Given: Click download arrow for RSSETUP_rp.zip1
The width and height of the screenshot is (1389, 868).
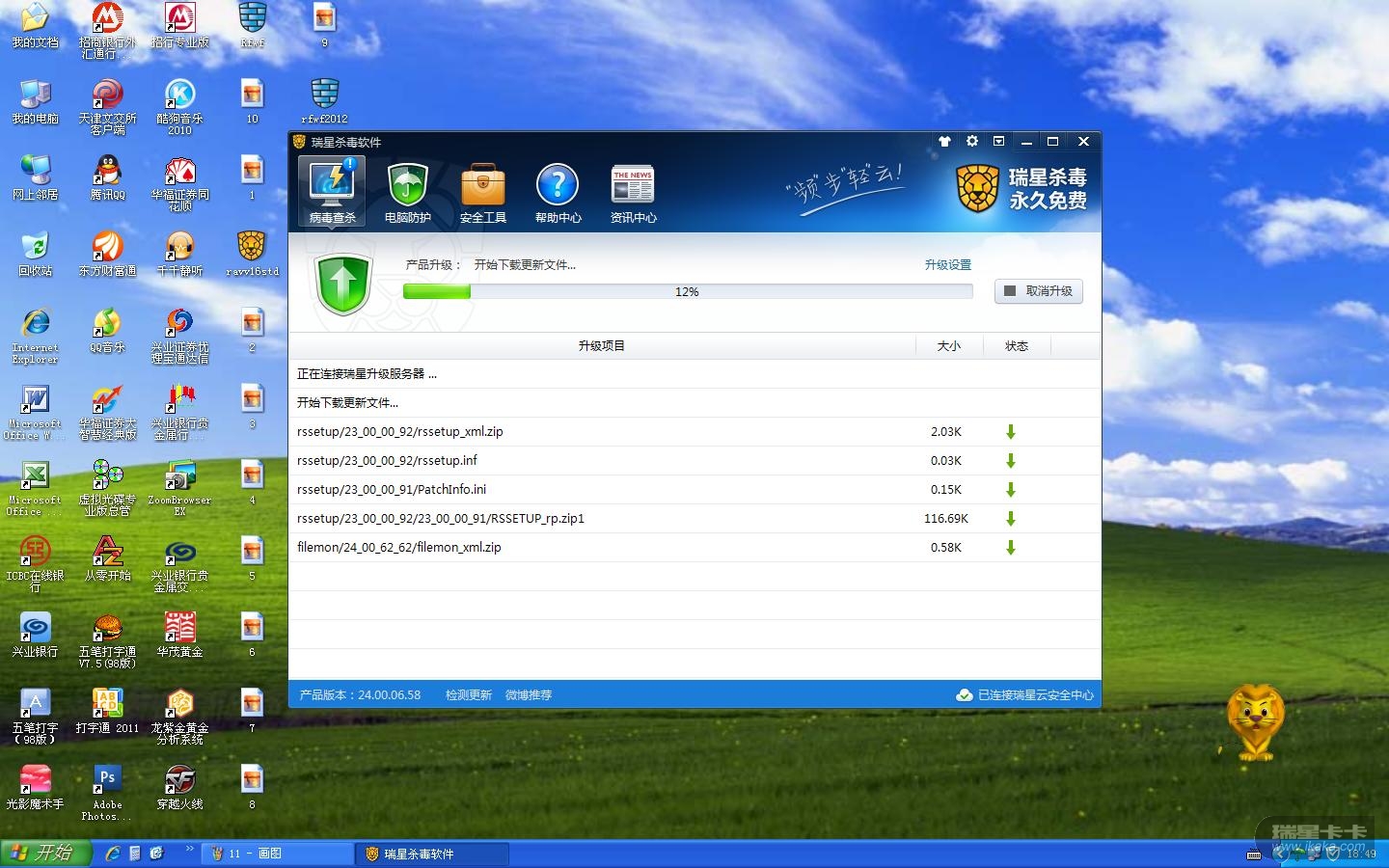Looking at the screenshot, I should pyautogui.click(x=1011, y=519).
